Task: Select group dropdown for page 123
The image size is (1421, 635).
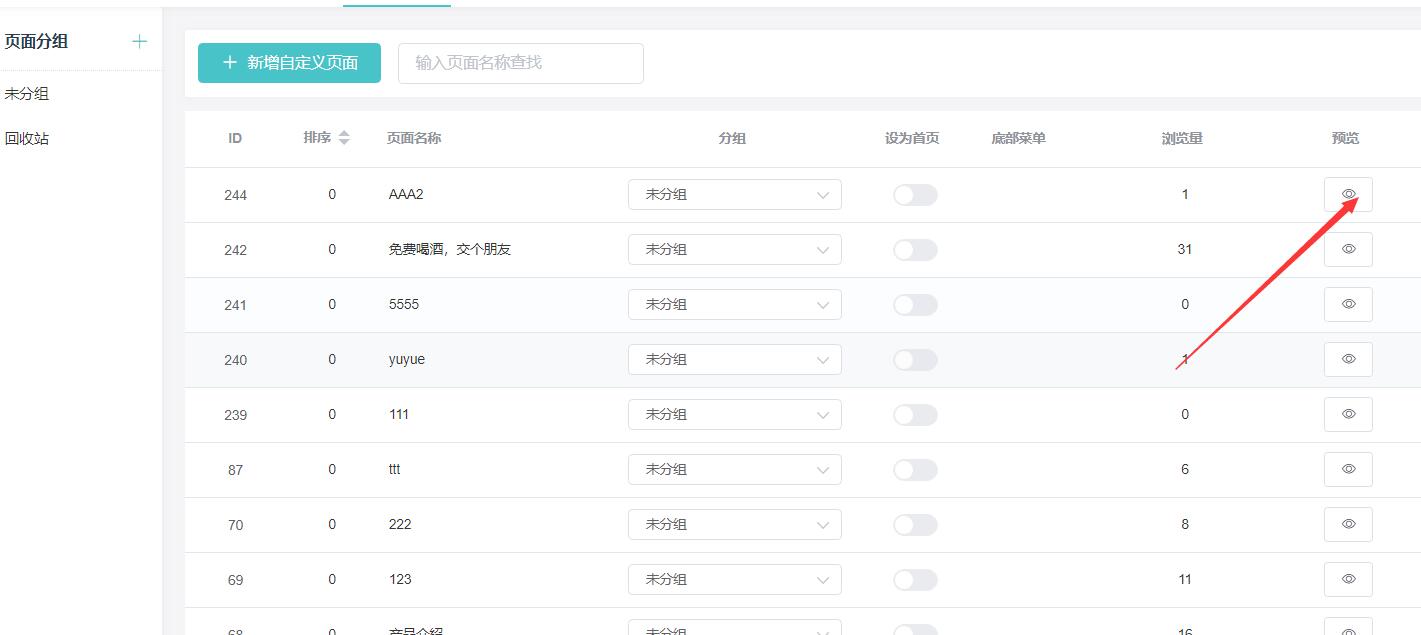Action: pyautogui.click(x=735, y=579)
